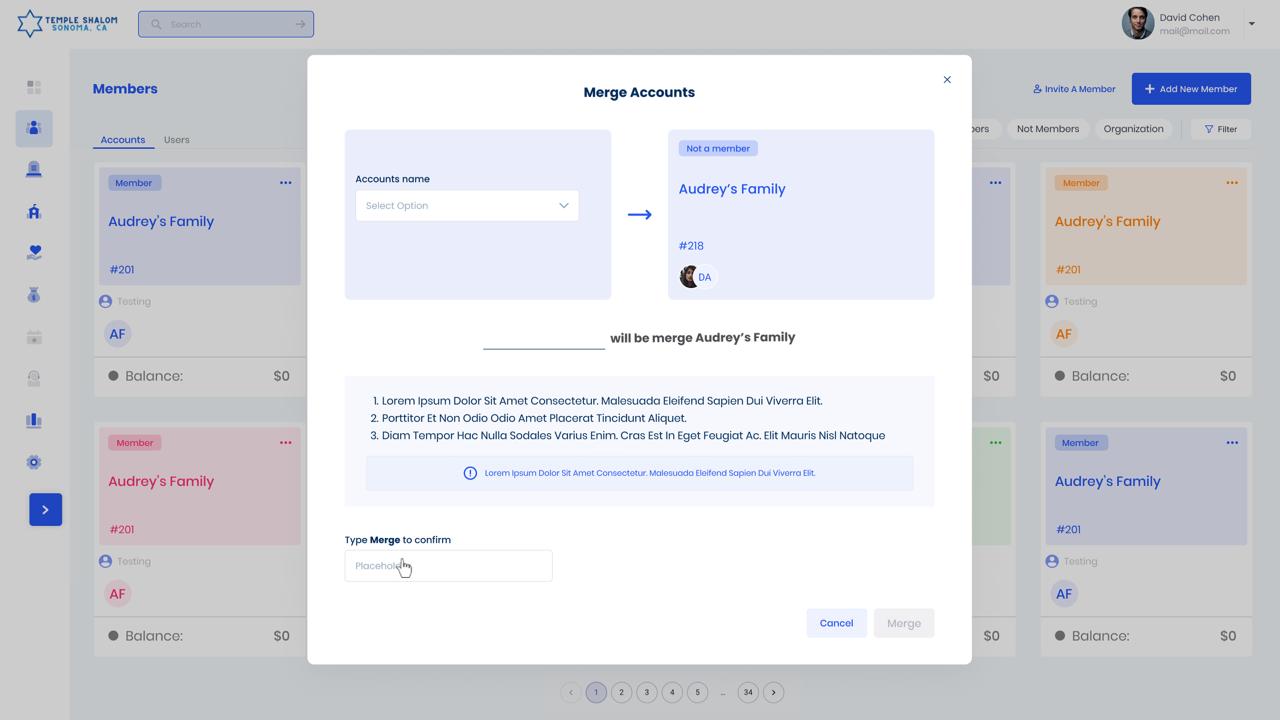The width and height of the screenshot is (1280, 720).
Task: Select the Members people icon in sidebar
Action: (x=34, y=128)
